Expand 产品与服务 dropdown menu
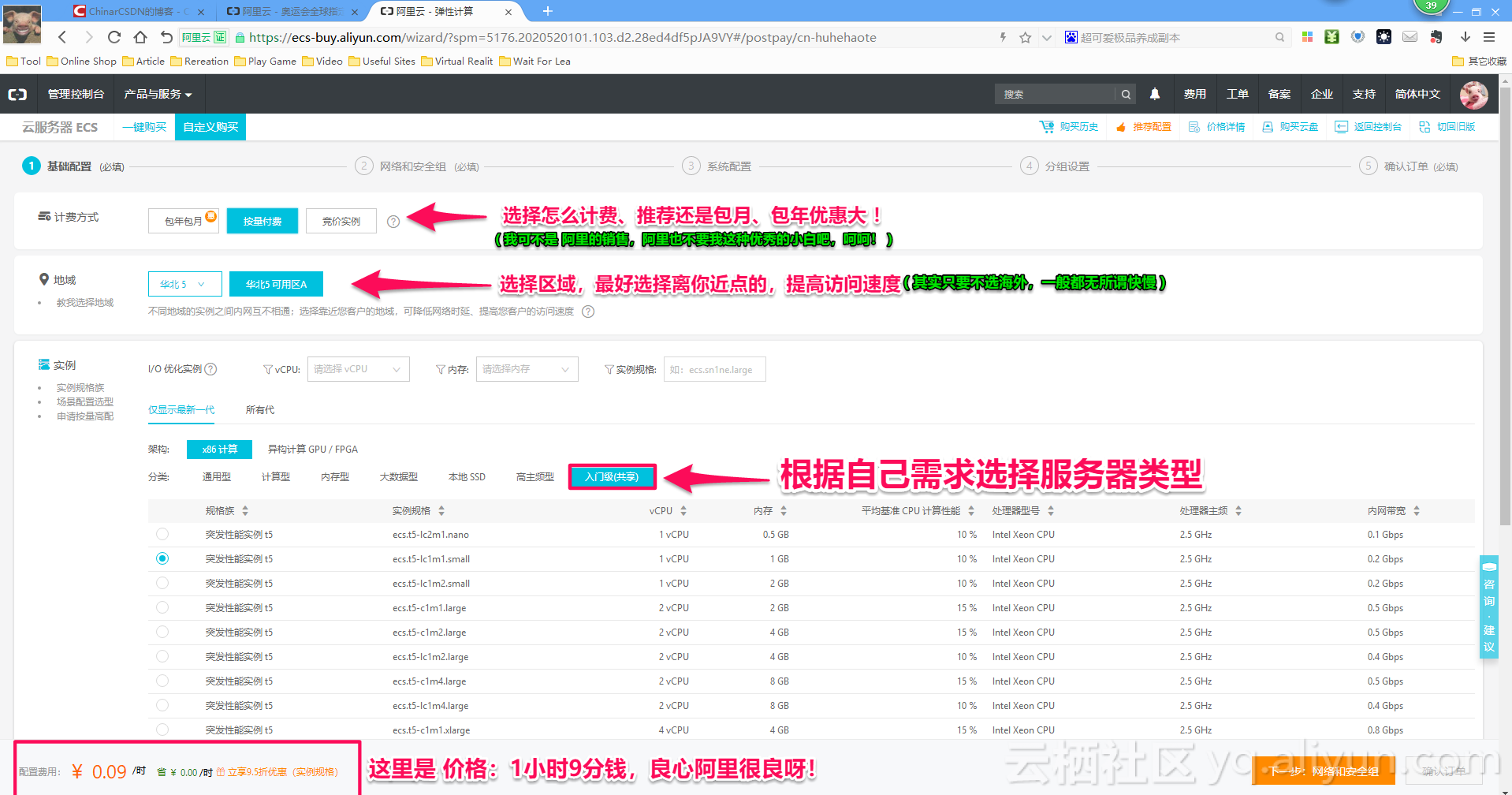This screenshot has height=795, width=1512. (158, 94)
